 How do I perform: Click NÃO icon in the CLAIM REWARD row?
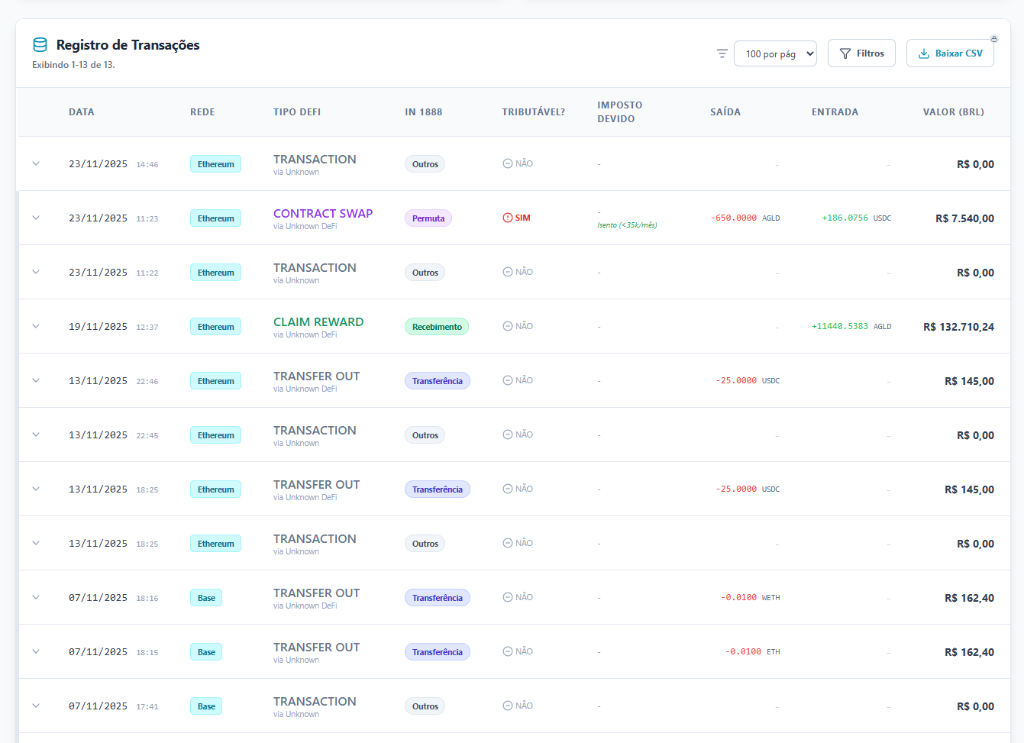click(508, 326)
